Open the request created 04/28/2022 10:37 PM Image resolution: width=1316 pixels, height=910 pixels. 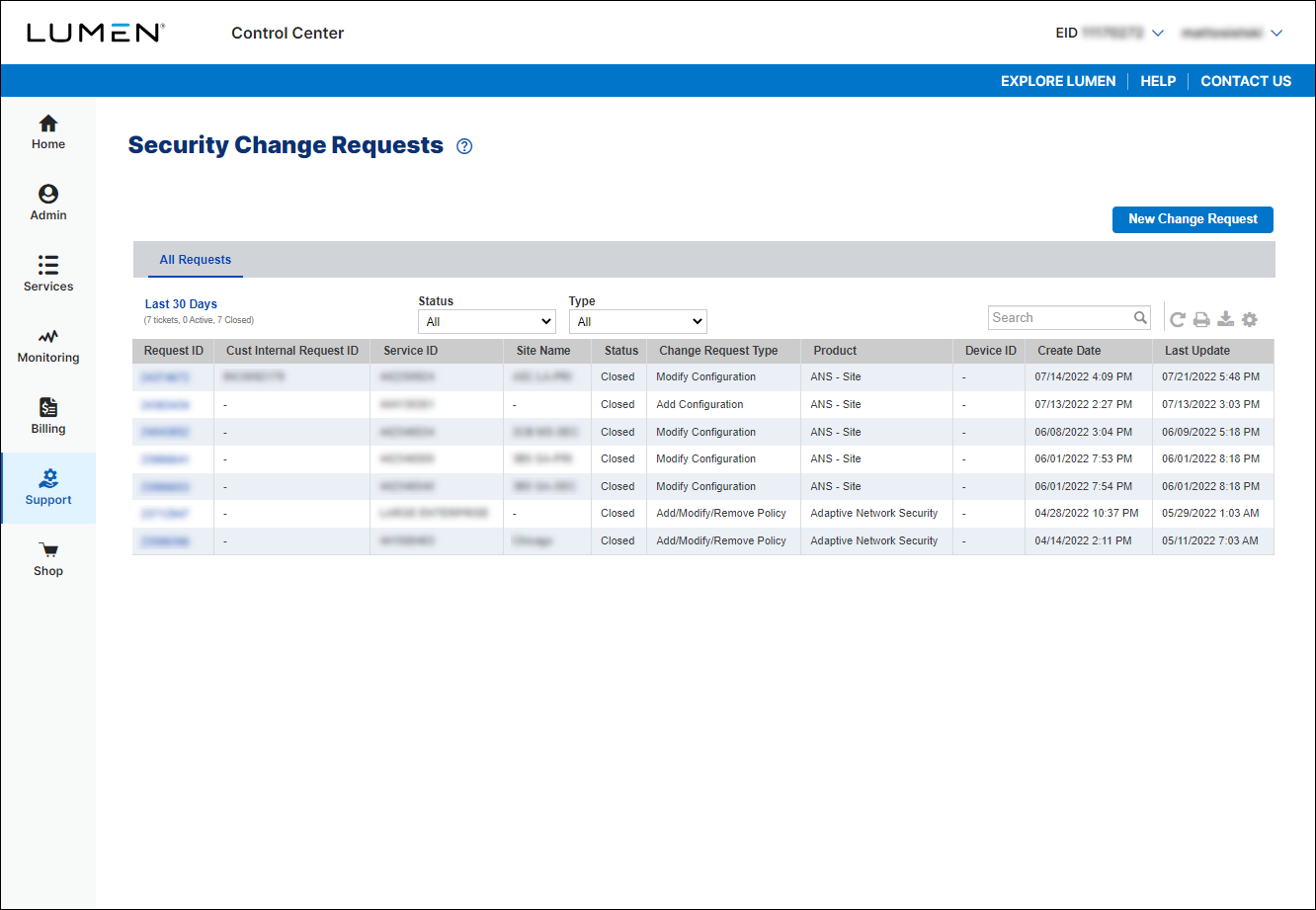(165, 514)
